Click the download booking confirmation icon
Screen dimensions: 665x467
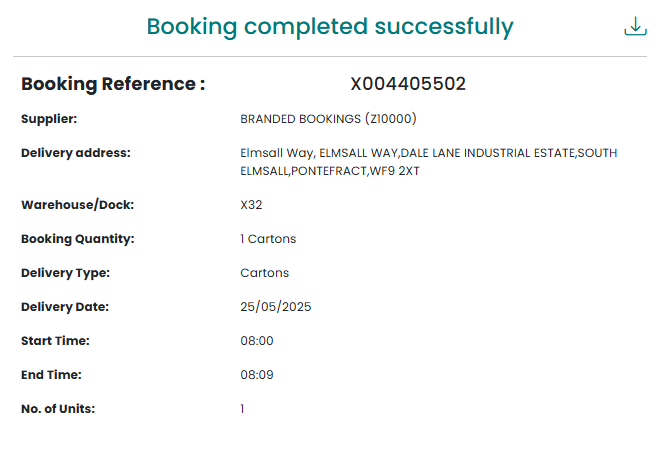click(635, 27)
